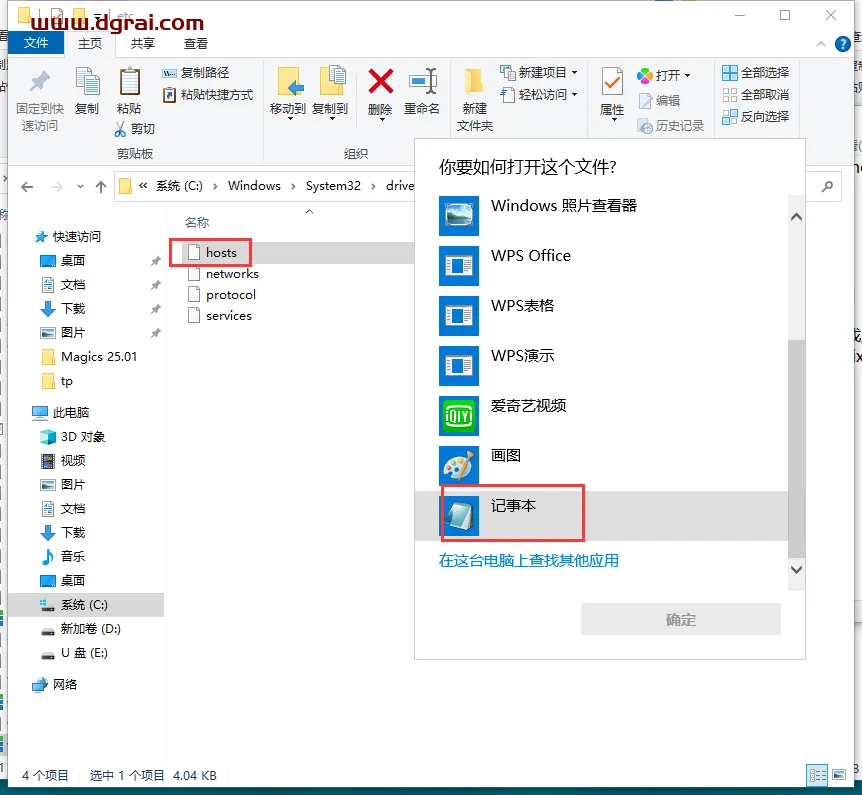Collapse the ribbon with the chevron

pyautogui.click(x=821, y=44)
